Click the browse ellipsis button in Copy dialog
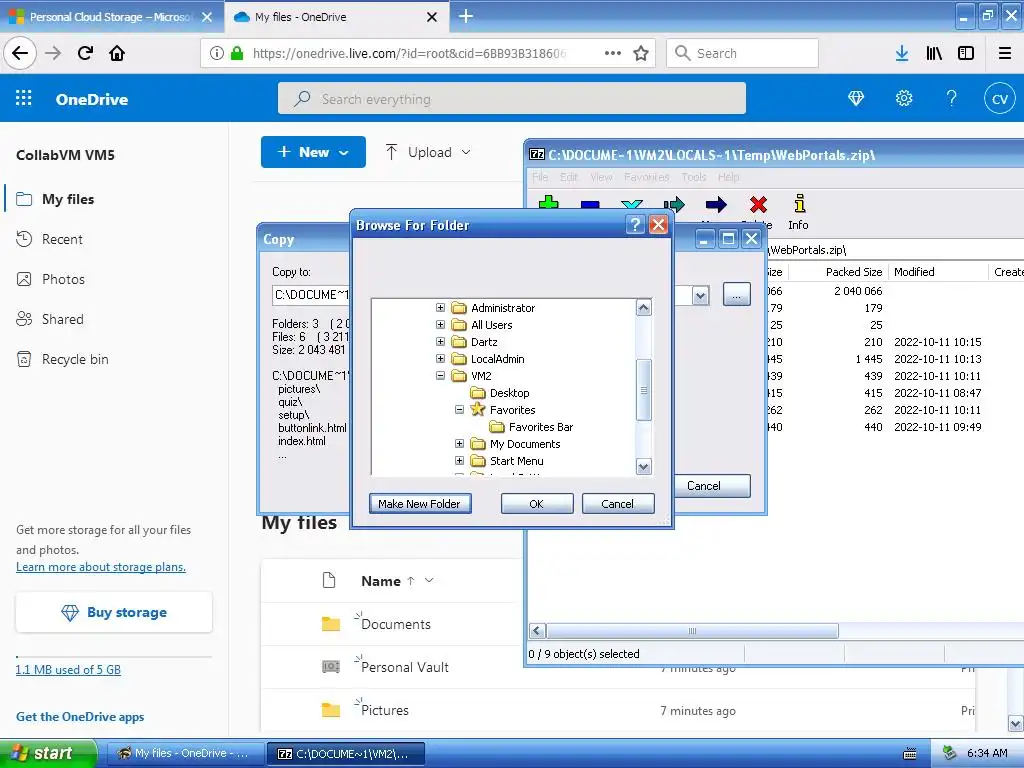Viewport: 1024px width, 768px height. tap(737, 295)
